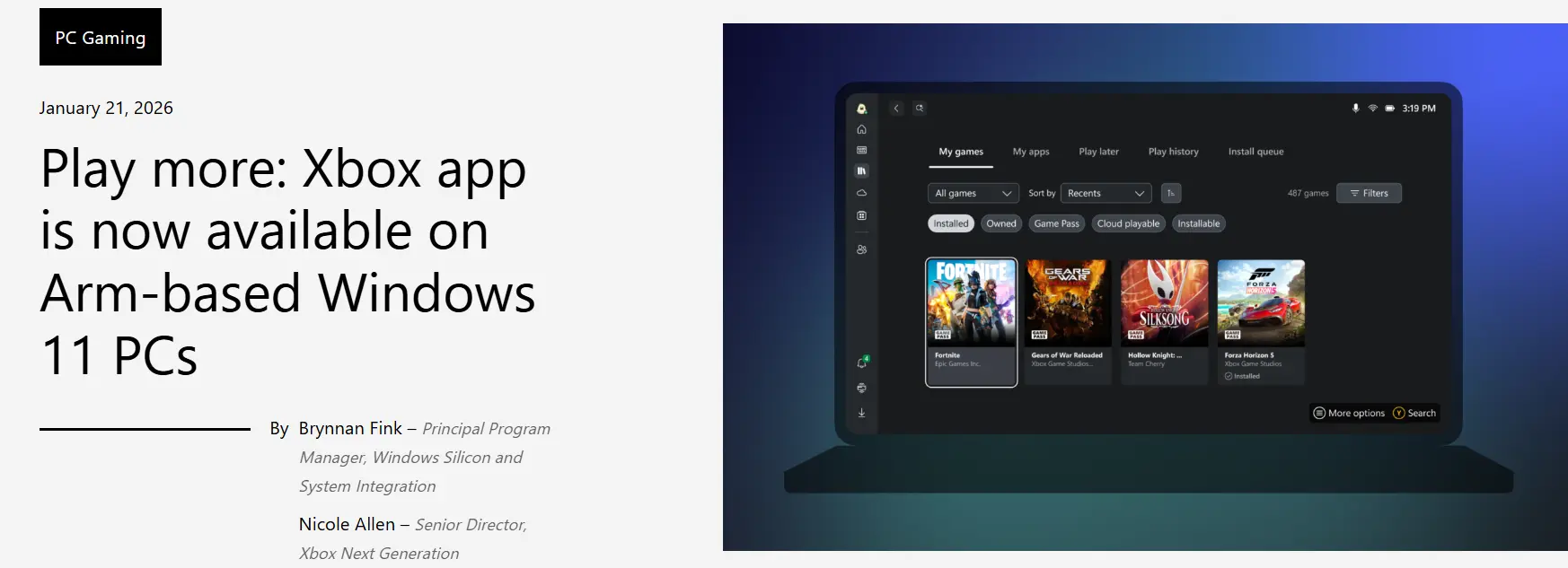Click Epic Games Inc. publisher text

tap(957, 364)
